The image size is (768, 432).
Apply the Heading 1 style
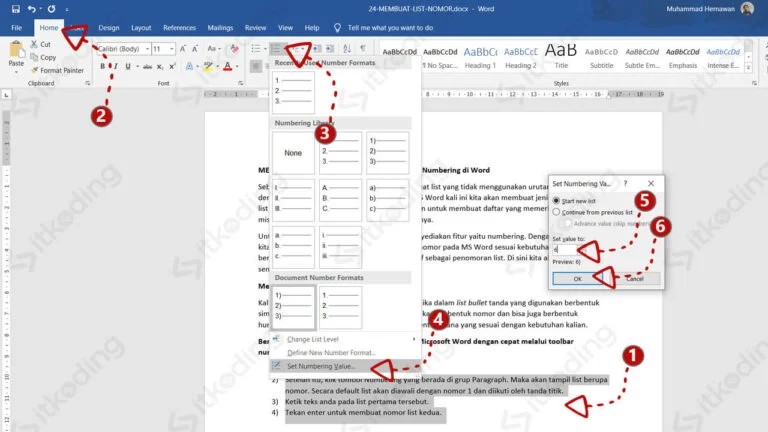pos(480,57)
